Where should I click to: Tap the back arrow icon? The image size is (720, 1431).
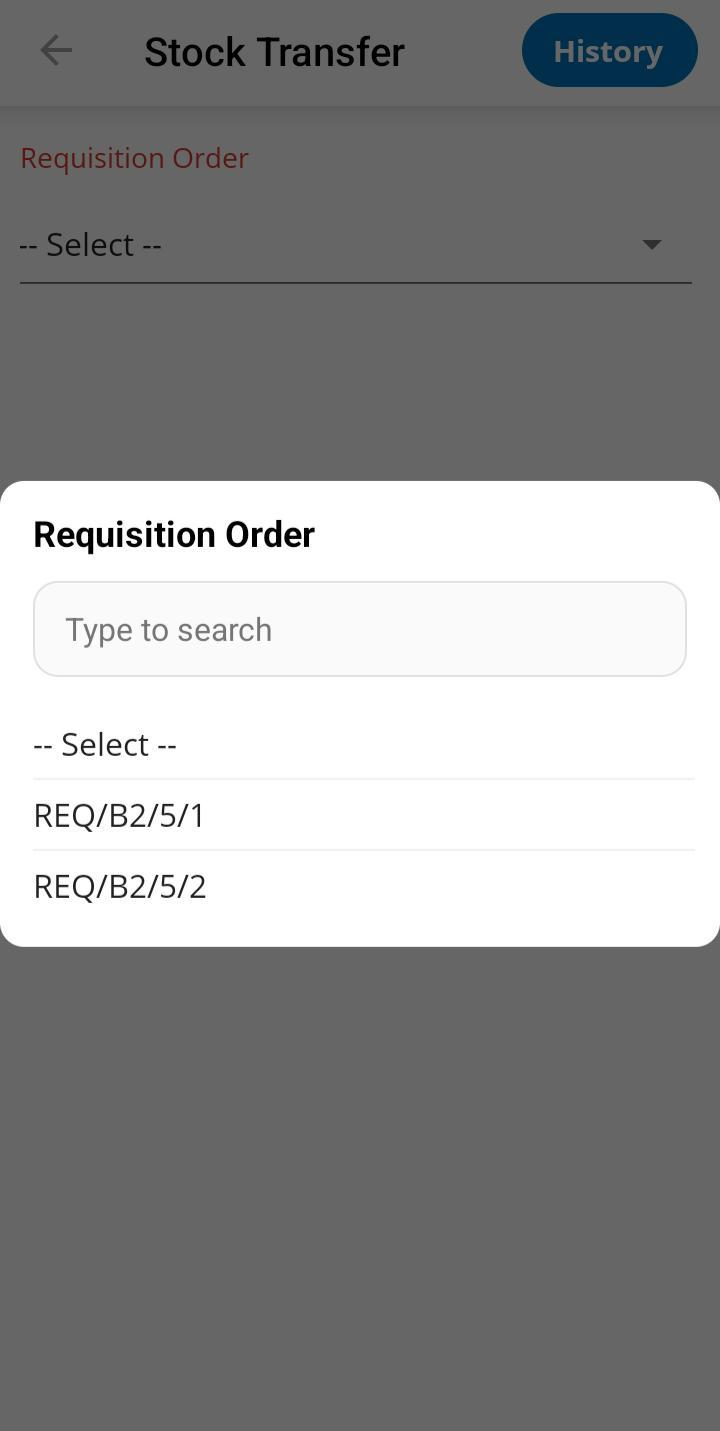coord(56,51)
